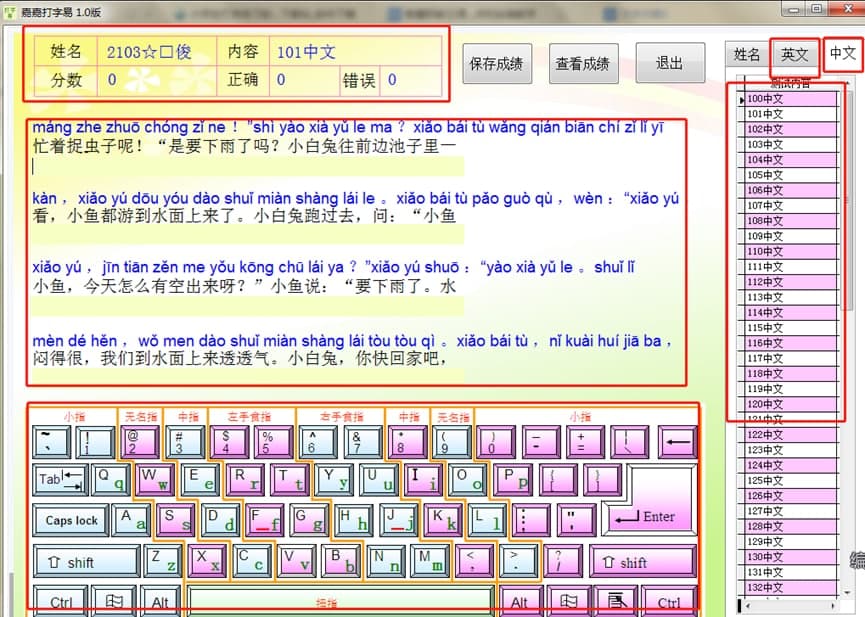Toggle the Caps Lock key
Viewport: 865px width, 617px height.
69,520
